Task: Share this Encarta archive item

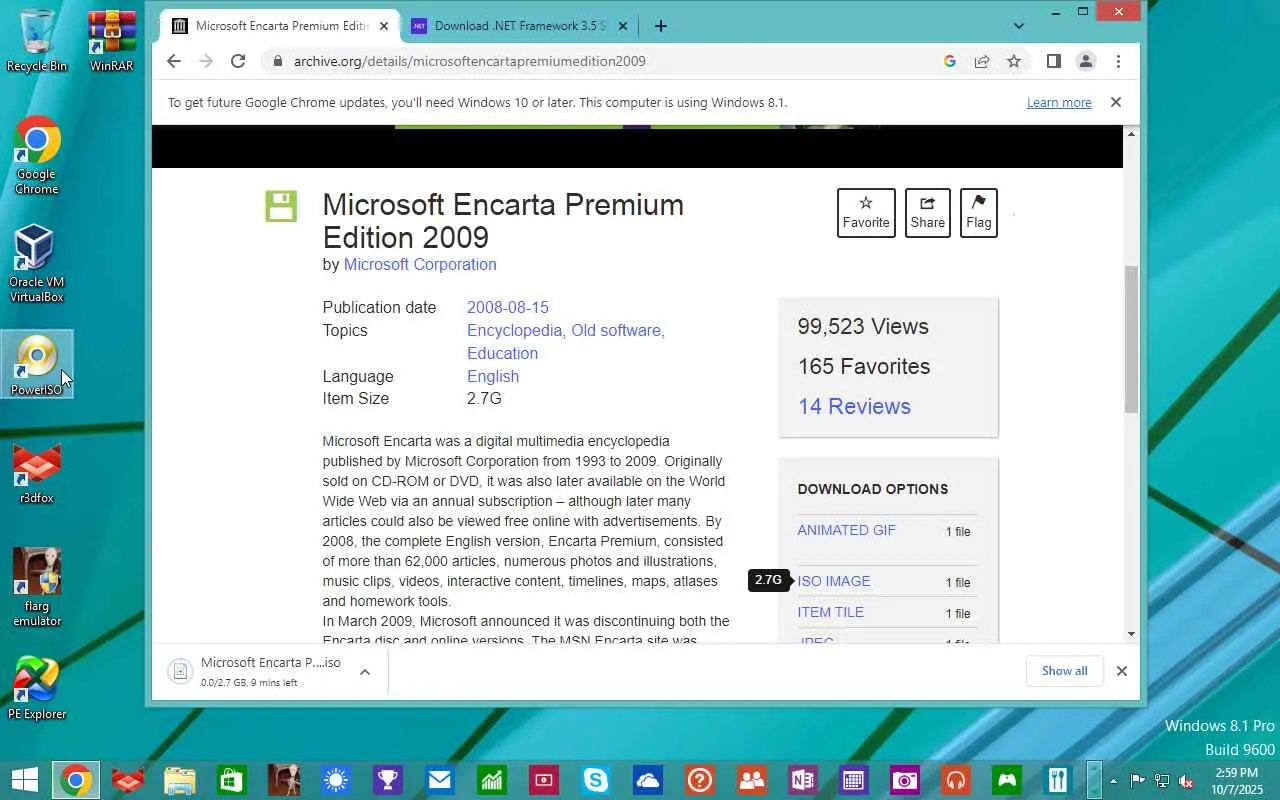Action: coord(928,213)
